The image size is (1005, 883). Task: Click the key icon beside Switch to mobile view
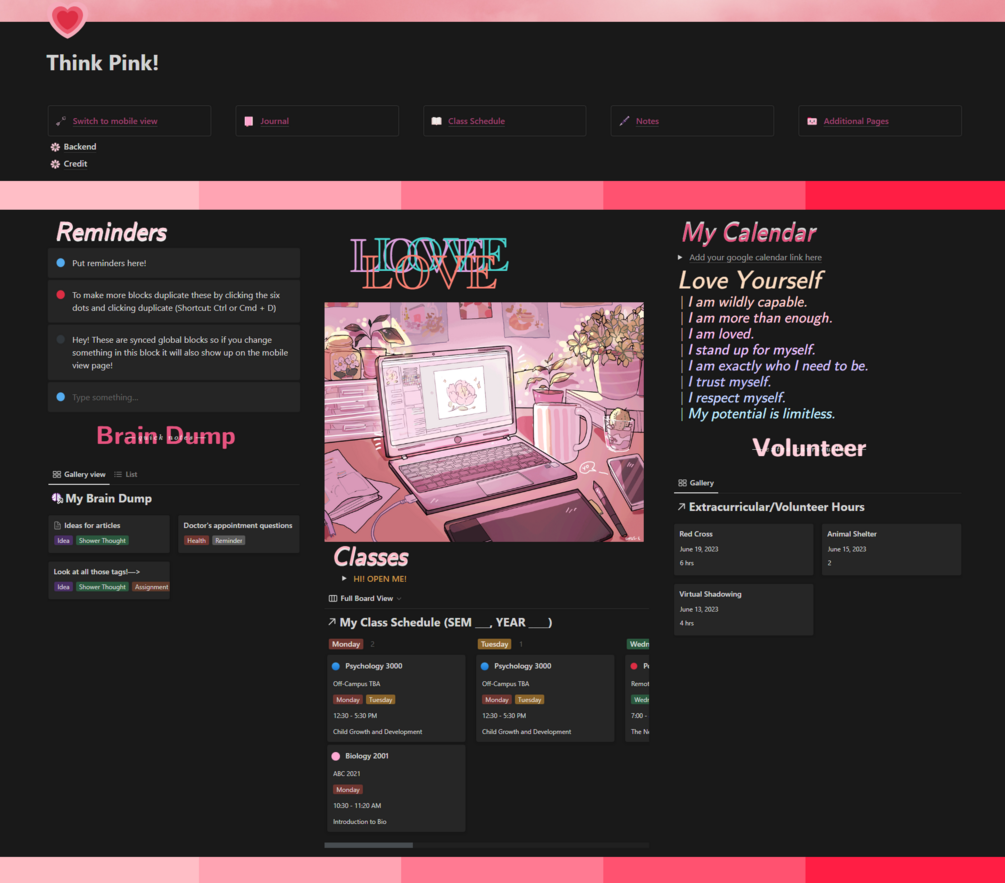click(61, 121)
